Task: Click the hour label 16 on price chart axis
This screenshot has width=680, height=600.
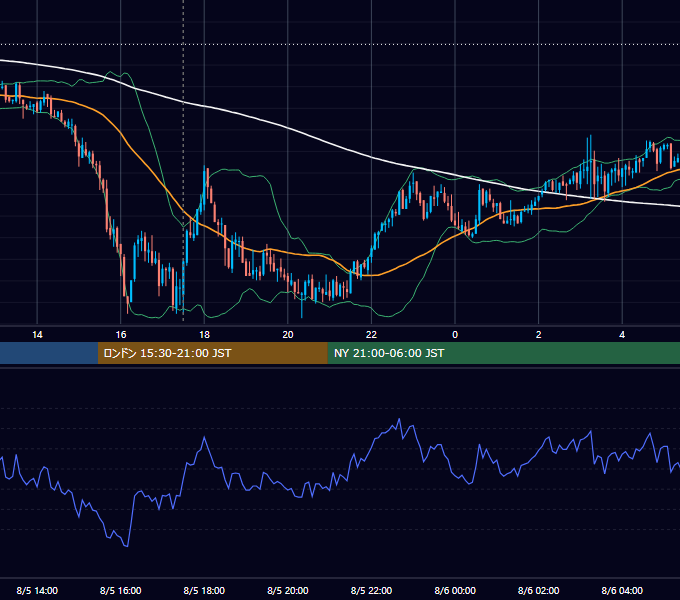Action: pyautogui.click(x=121, y=335)
